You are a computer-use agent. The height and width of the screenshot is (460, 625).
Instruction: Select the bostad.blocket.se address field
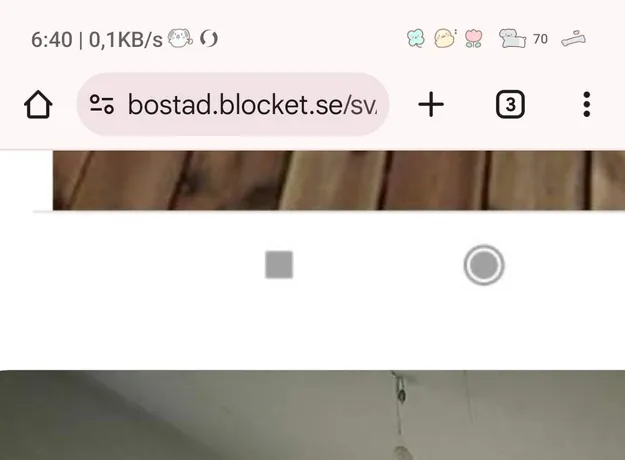(x=233, y=104)
